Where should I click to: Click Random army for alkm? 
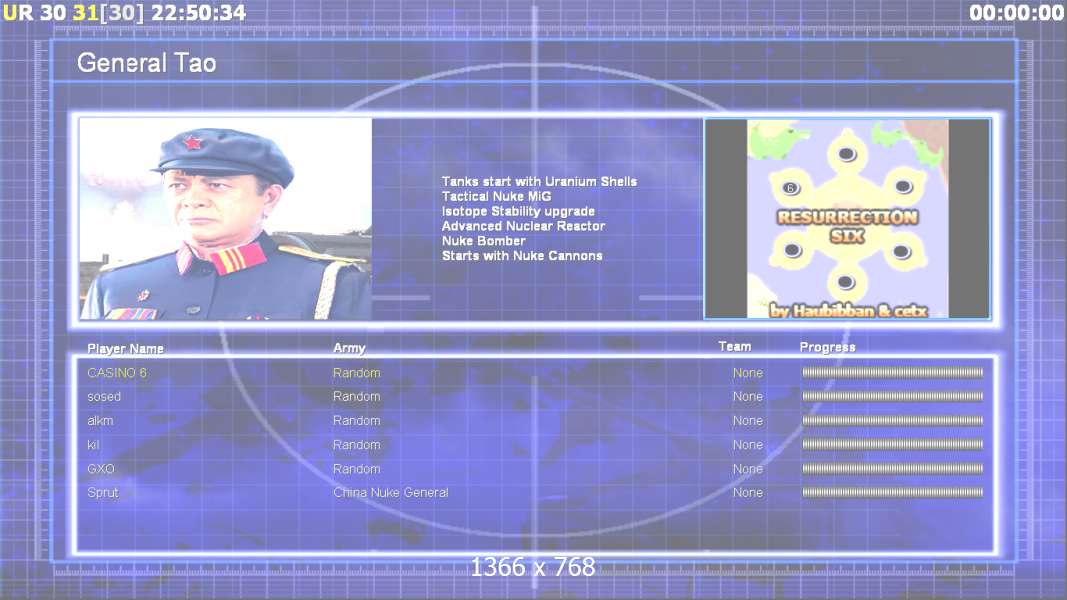357,421
